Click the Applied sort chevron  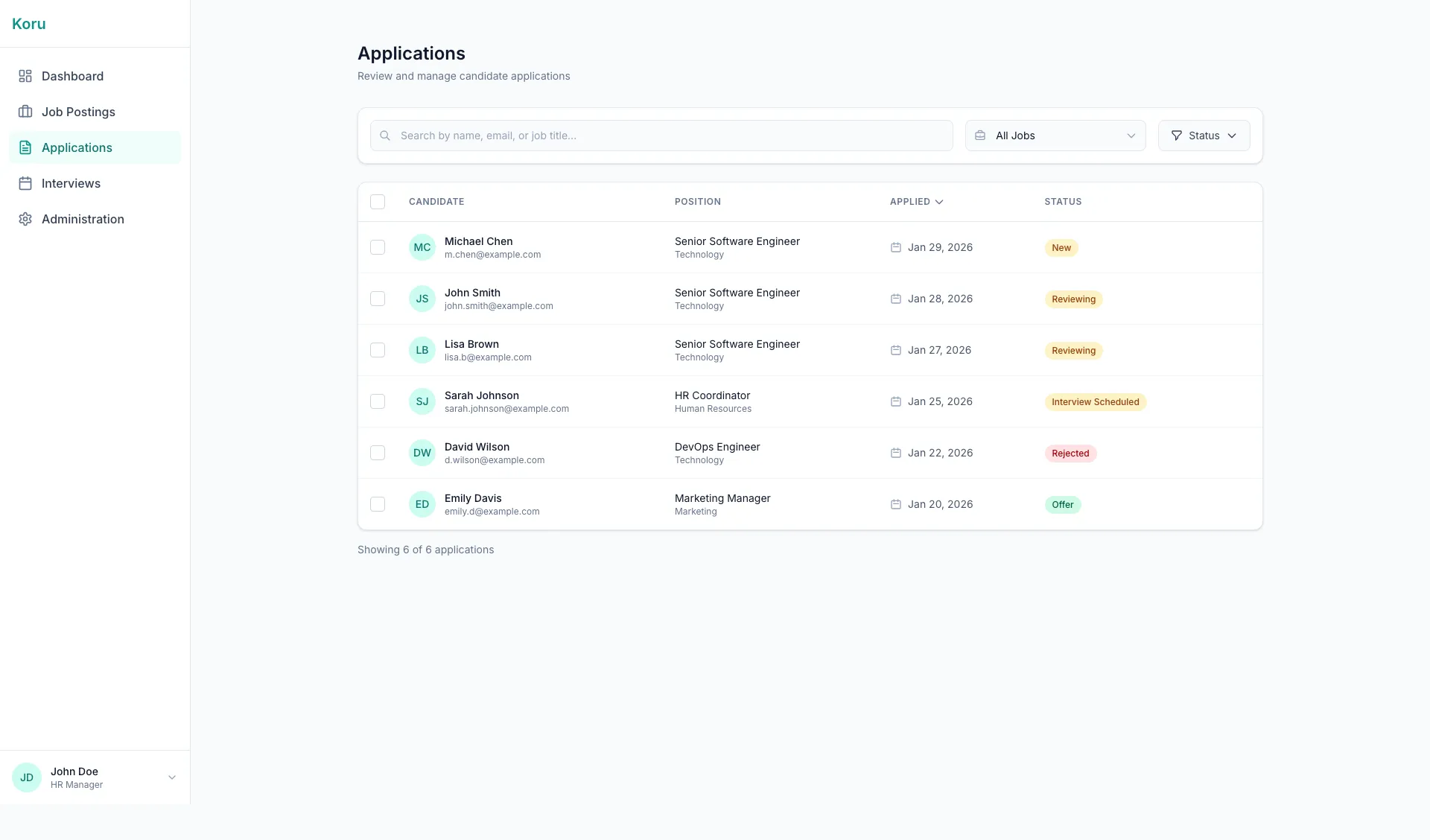coord(939,202)
